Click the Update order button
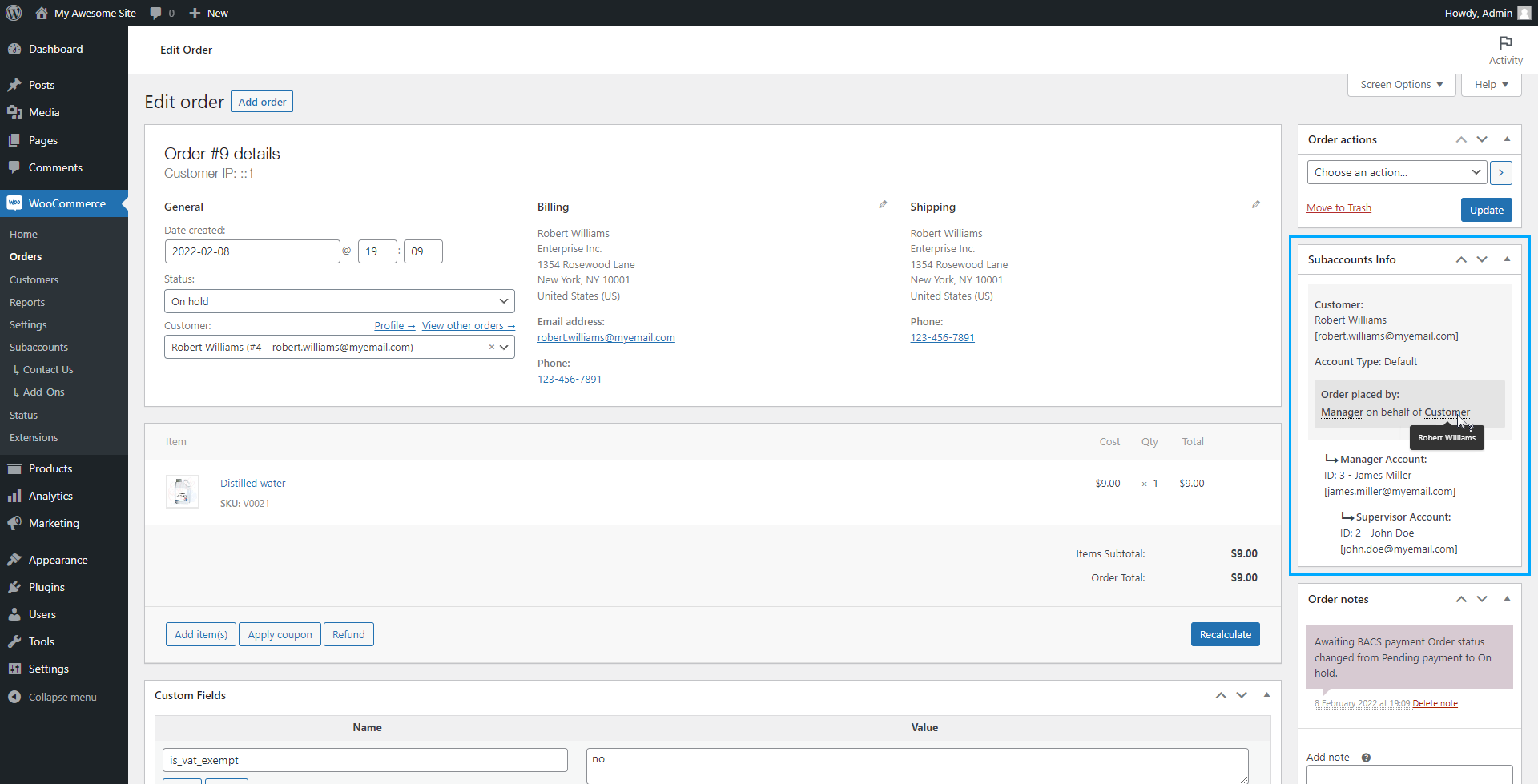 coord(1487,210)
